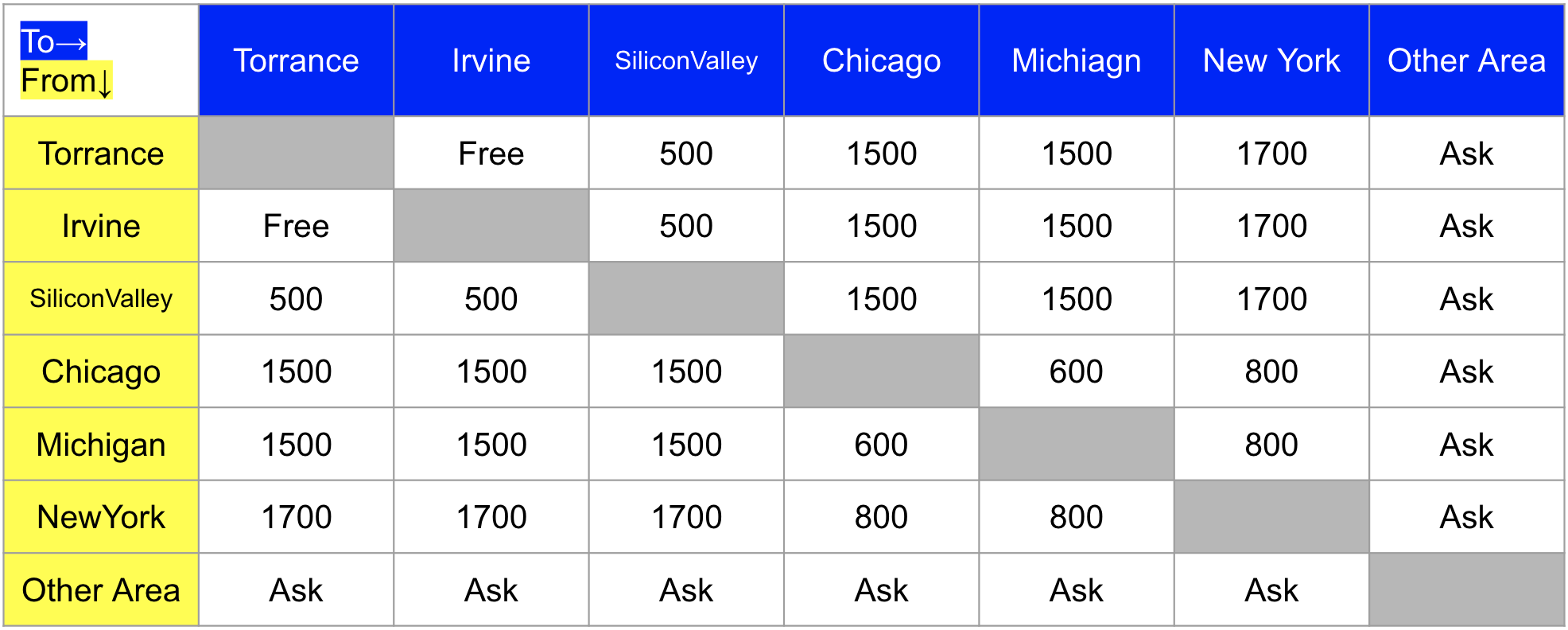Select the Chicago row label
Viewport: 1568px width, 630px height.
101,371
